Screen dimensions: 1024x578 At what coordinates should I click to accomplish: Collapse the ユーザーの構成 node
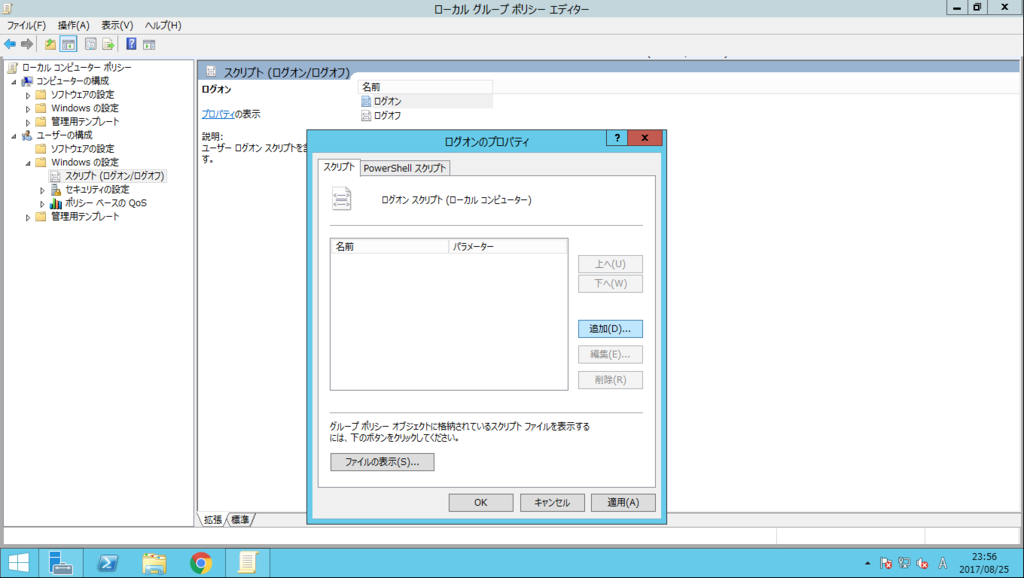pyautogui.click(x=14, y=136)
